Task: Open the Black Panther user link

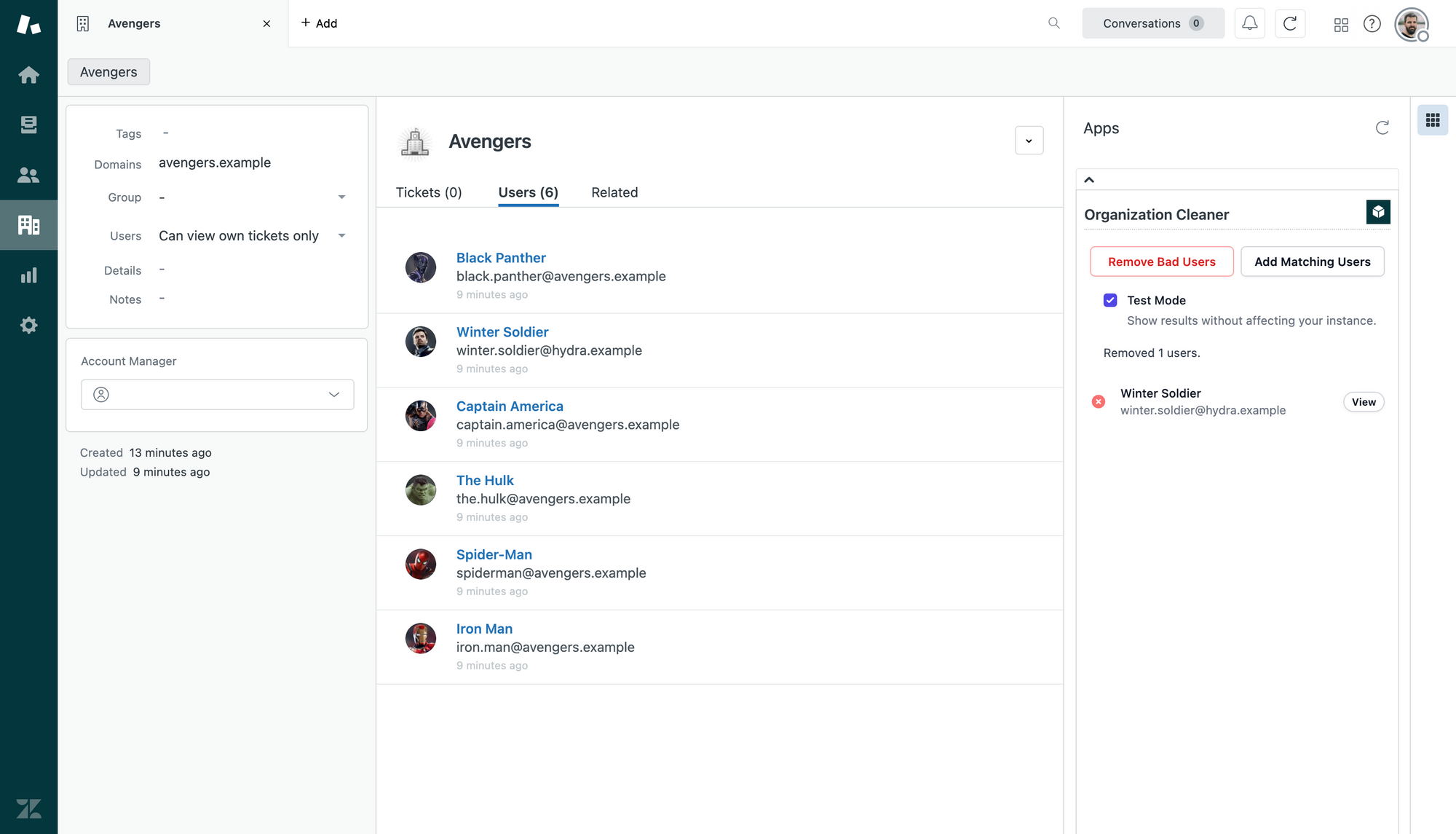Action: coord(501,258)
